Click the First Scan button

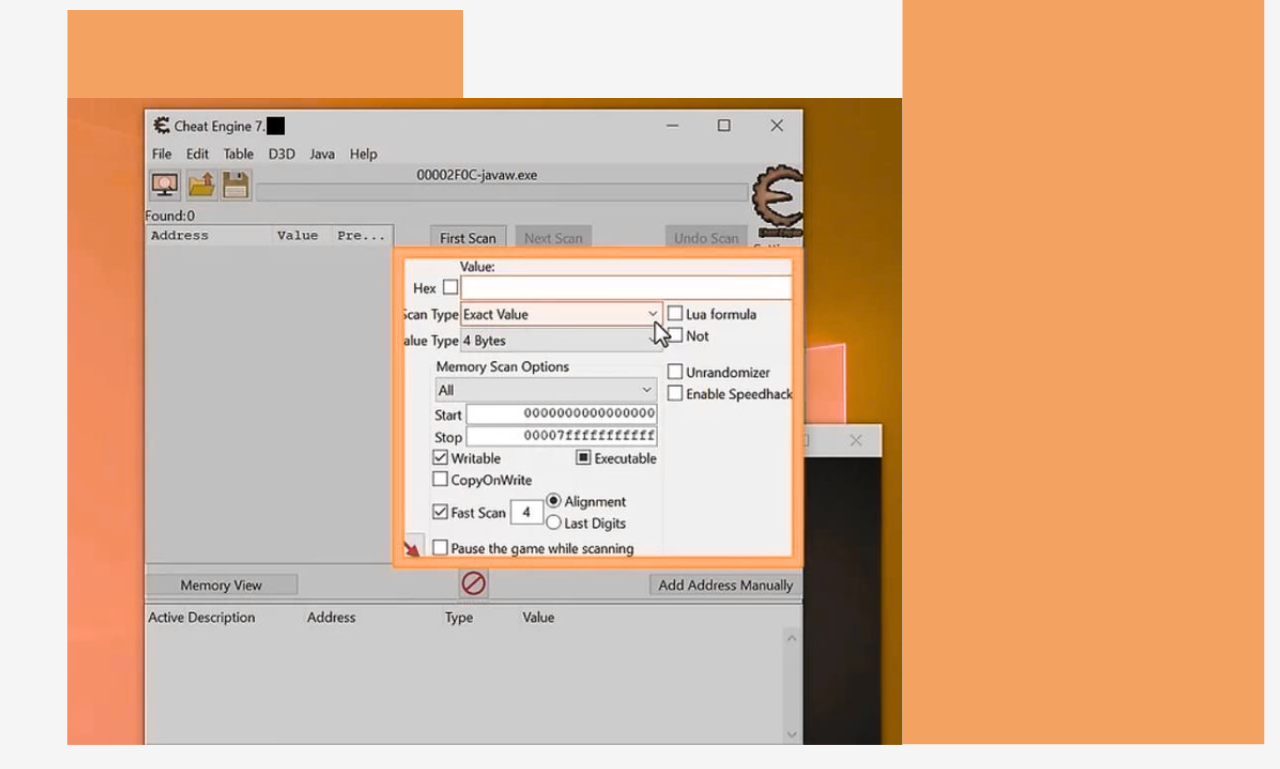pyautogui.click(x=468, y=238)
